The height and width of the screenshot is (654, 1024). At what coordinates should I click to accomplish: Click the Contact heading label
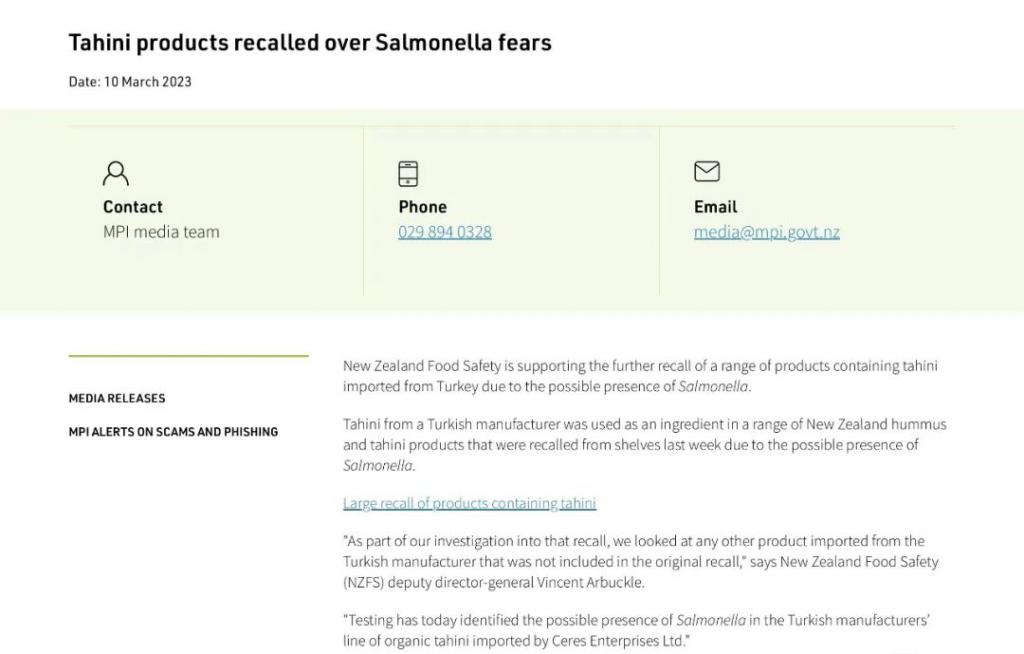click(132, 207)
